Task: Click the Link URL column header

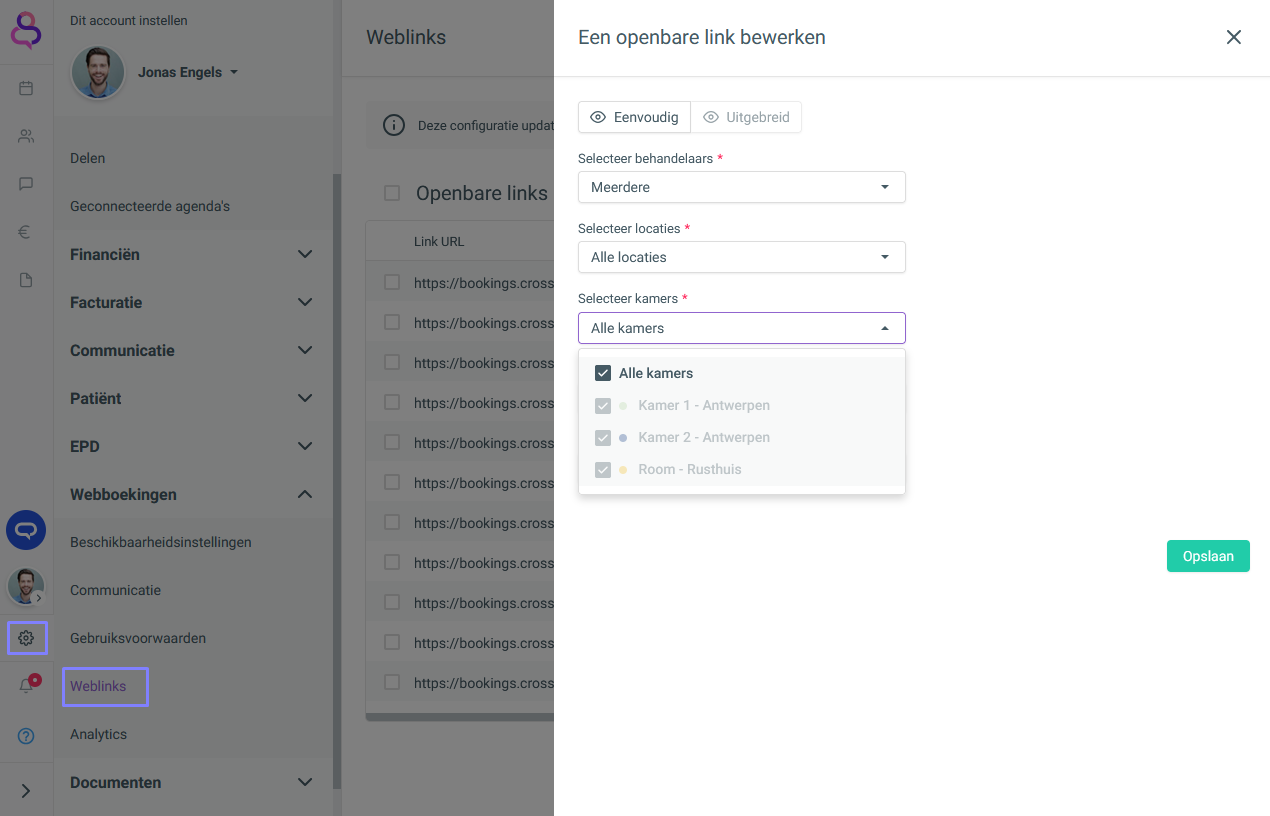Action: click(439, 241)
